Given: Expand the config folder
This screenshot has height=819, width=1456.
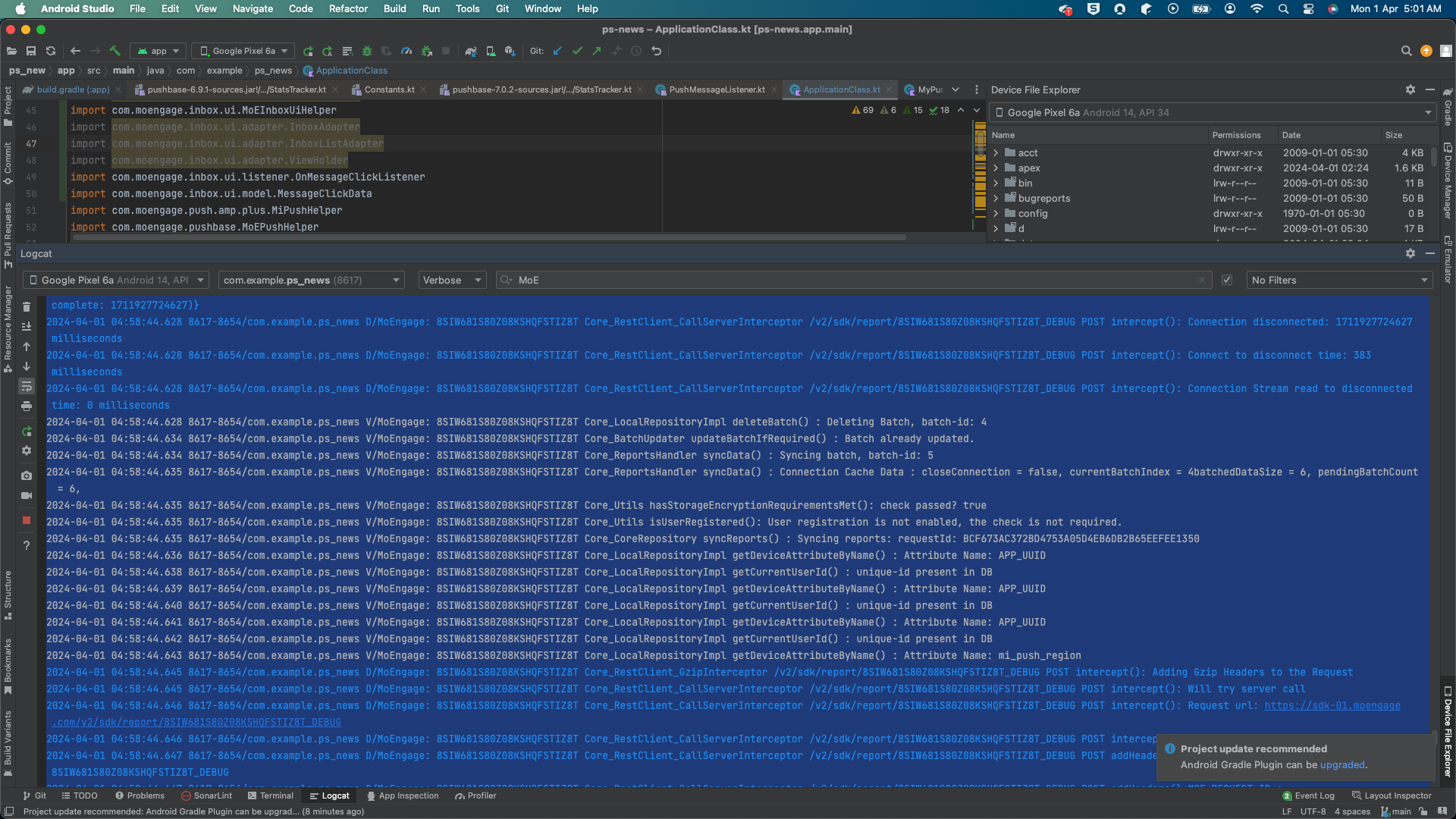Looking at the screenshot, I should coord(996,213).
